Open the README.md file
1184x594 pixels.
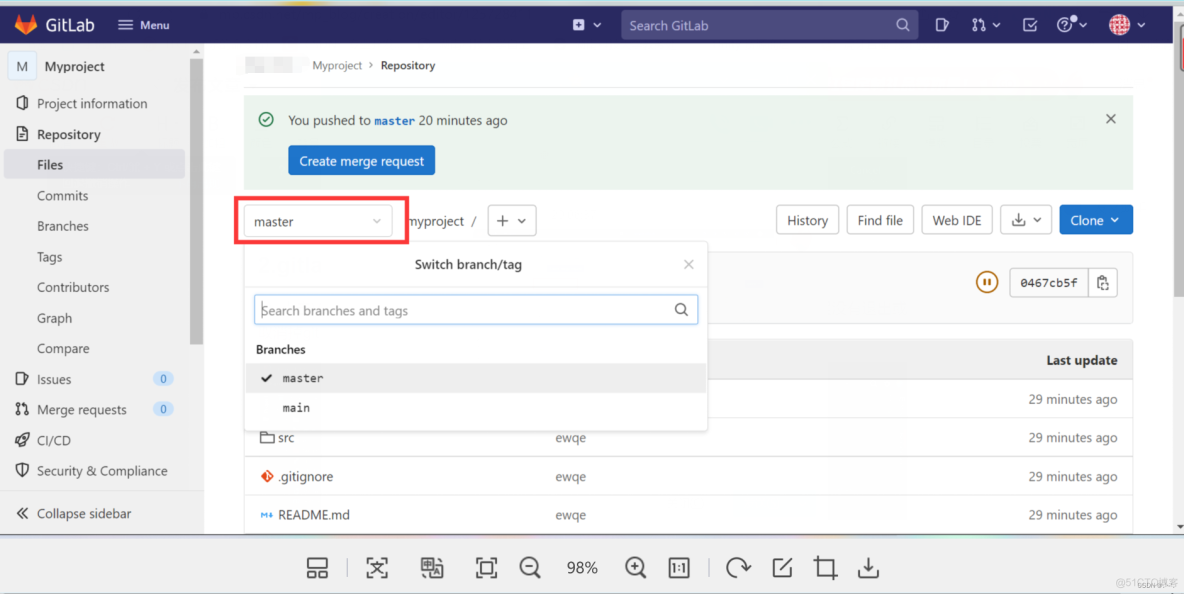click(x=313, y=515)
